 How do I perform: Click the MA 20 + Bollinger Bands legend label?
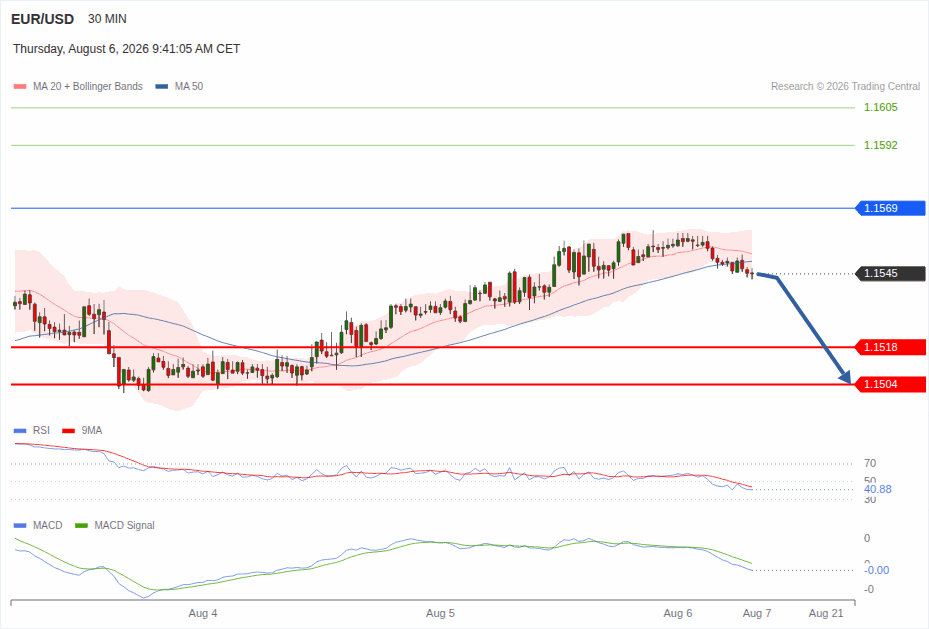[x=88, y=86]
